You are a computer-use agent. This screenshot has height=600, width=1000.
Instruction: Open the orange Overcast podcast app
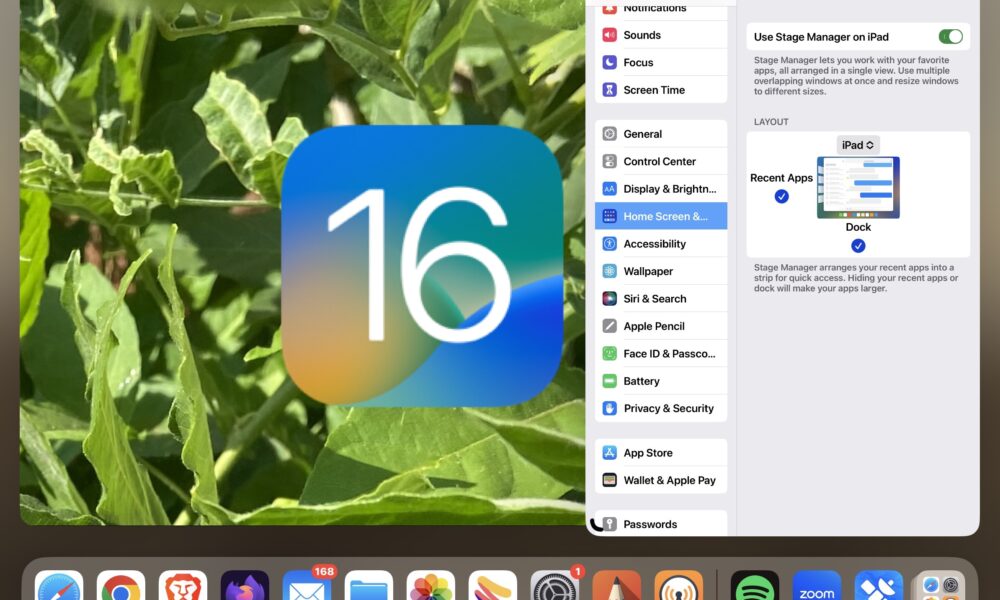coord(679,587)
